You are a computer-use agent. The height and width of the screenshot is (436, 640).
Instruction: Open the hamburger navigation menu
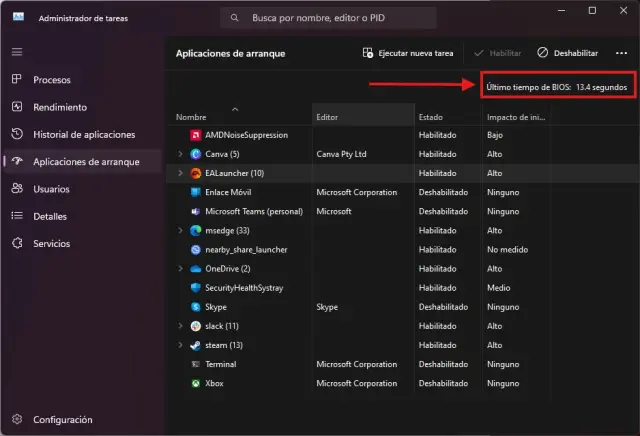[x=17, y=51]
